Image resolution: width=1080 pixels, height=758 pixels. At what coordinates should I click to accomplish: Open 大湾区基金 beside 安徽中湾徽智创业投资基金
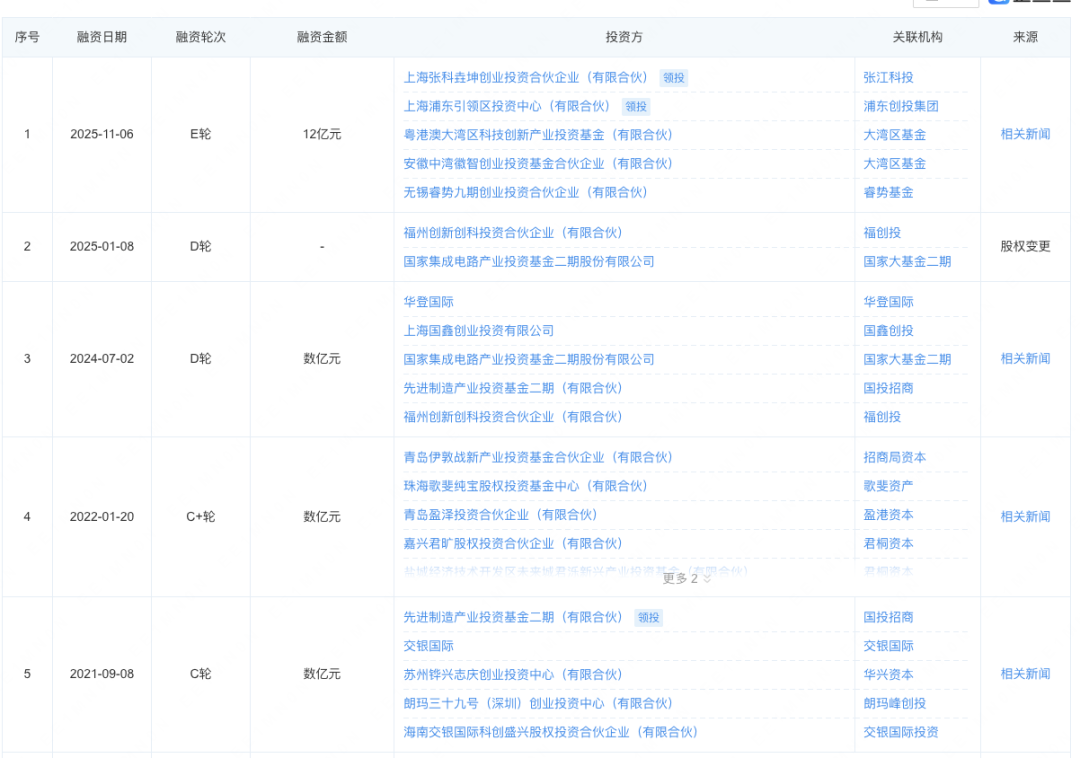tap(895, 164)
